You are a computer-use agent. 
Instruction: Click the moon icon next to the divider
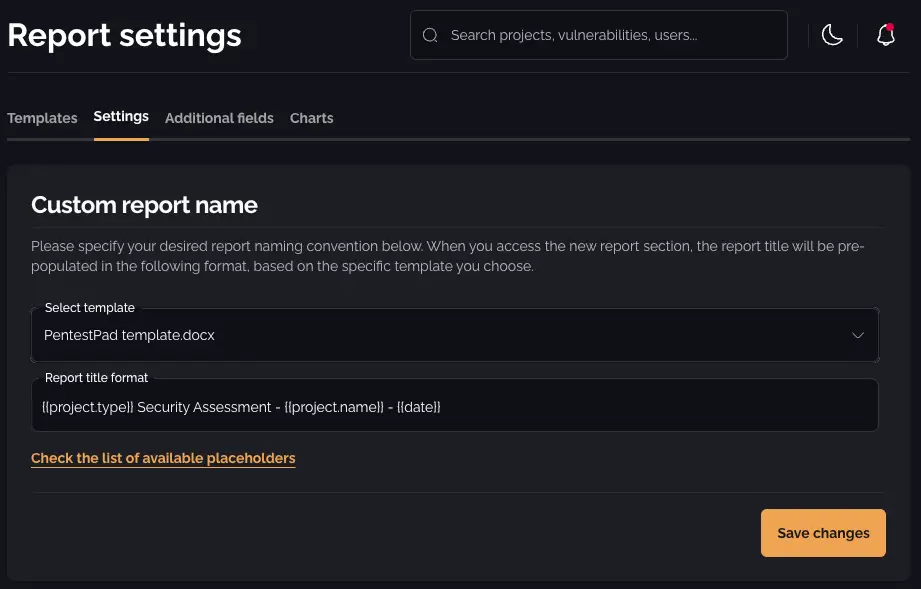(833, 35)
